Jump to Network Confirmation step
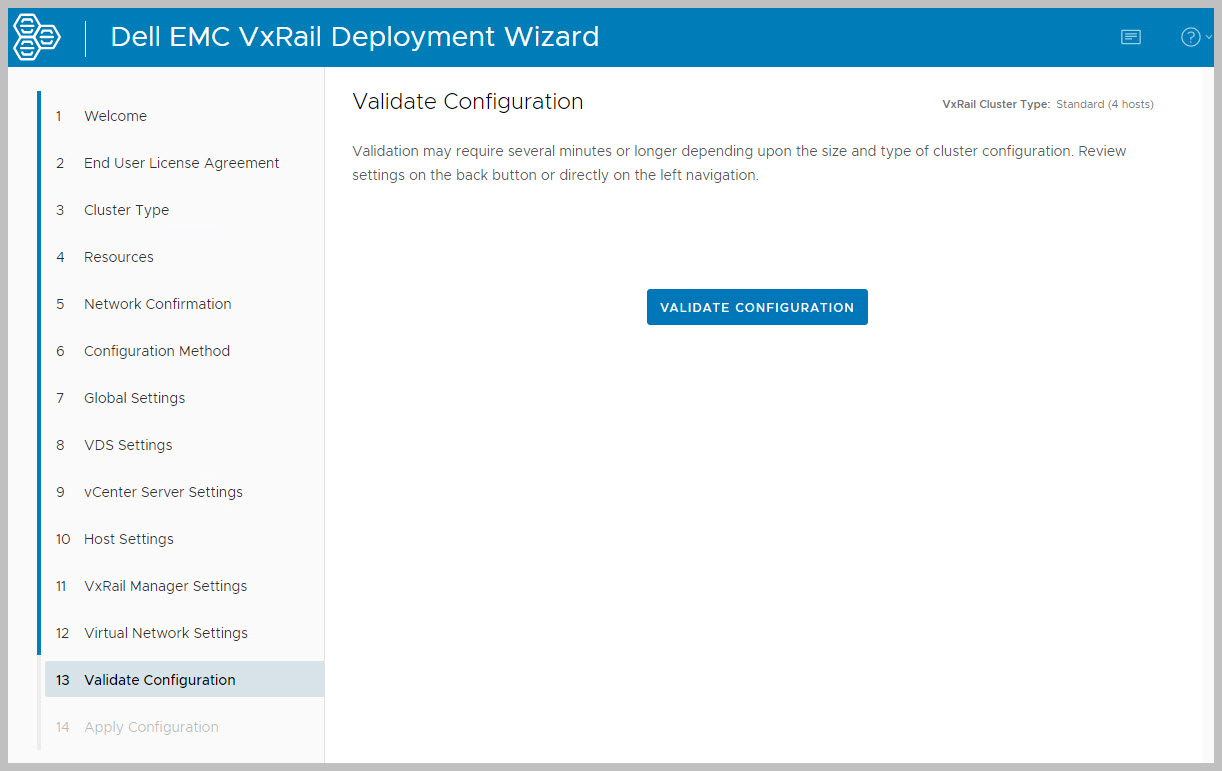1222x771 pixels. 157,304
